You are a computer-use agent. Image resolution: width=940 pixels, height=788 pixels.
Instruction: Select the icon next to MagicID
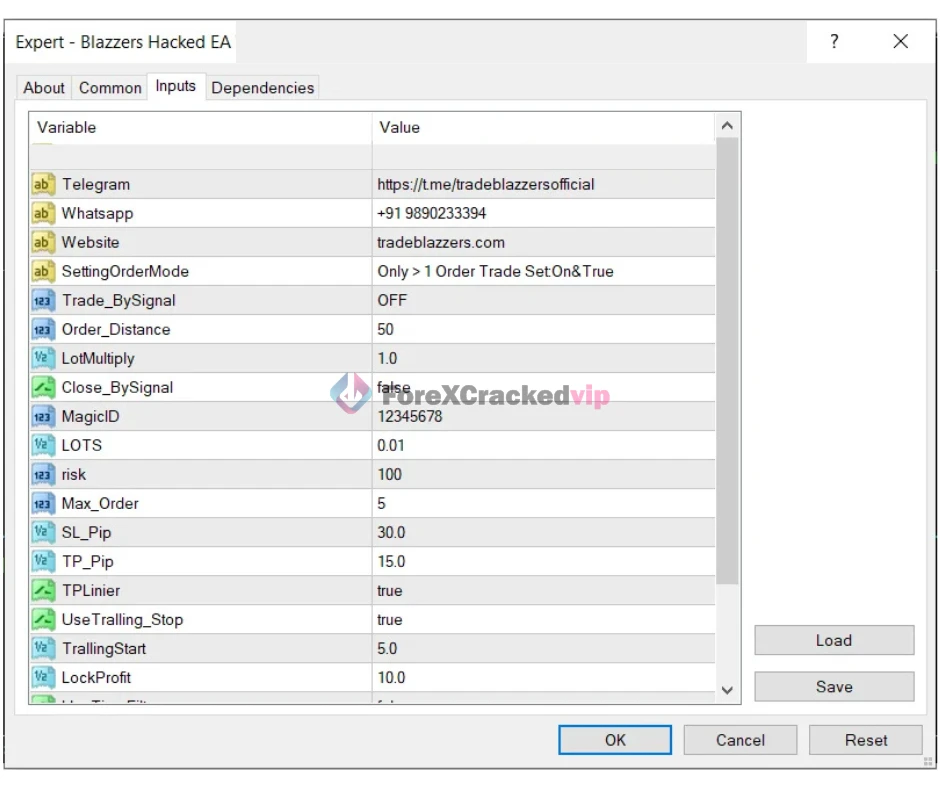43,416
